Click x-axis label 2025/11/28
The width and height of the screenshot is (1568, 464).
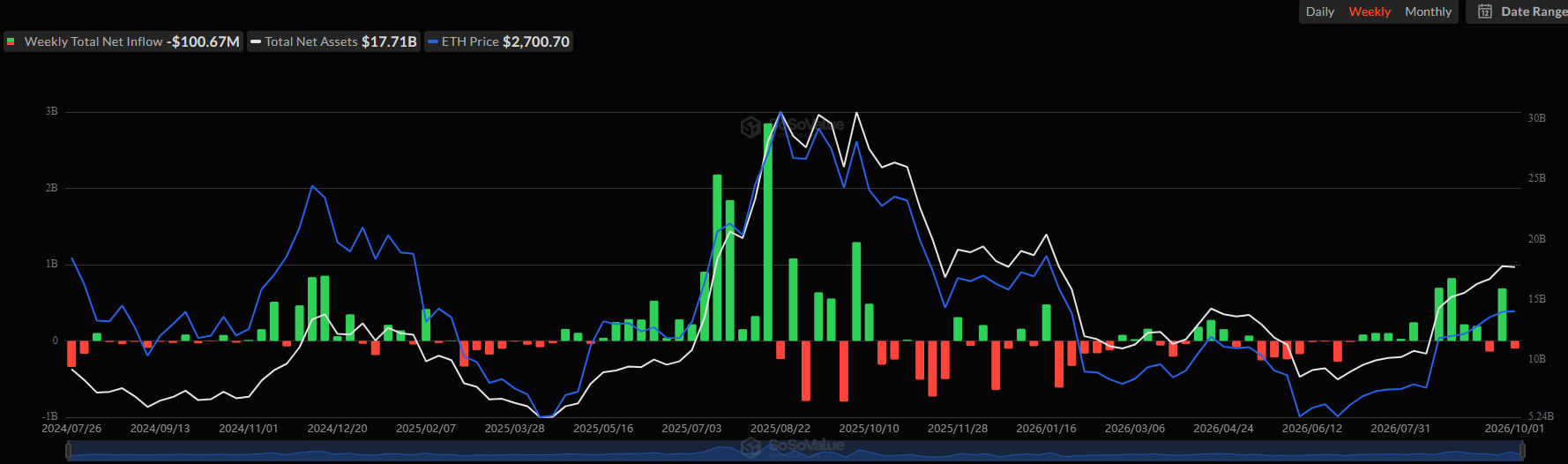(x=958, y=428)
